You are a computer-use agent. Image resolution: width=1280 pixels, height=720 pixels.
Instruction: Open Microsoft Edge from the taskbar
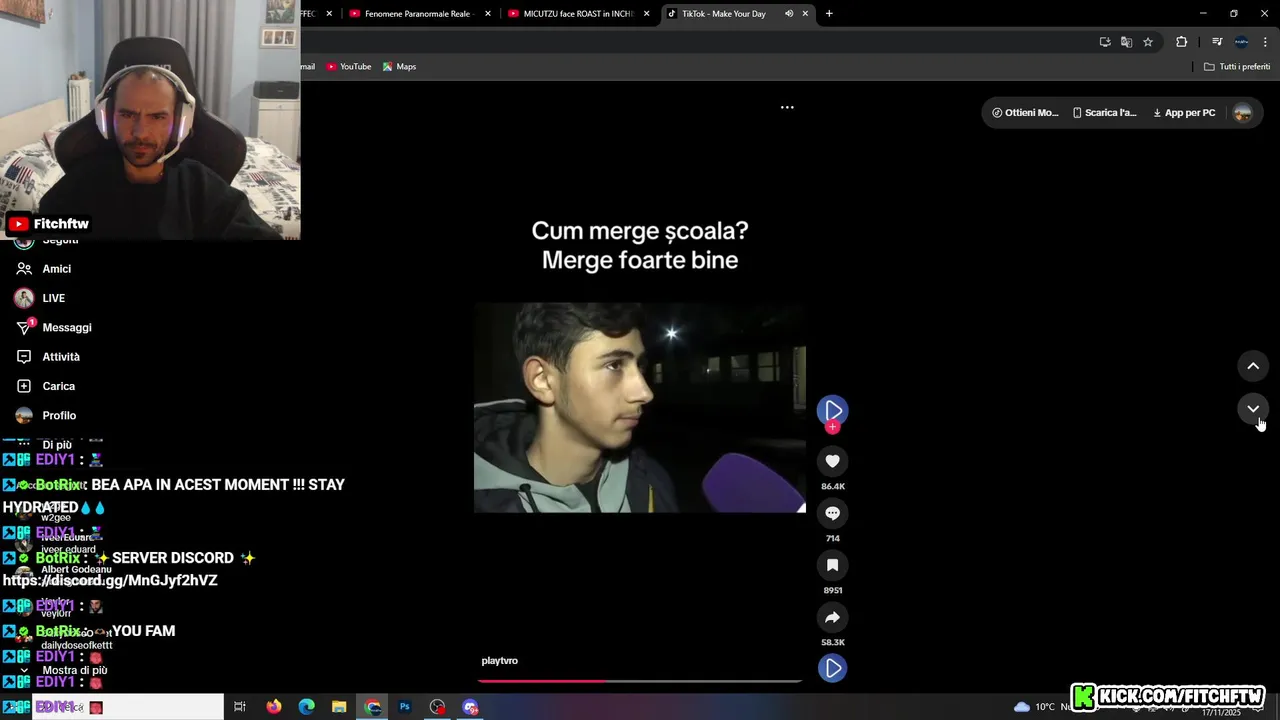pos(306,707)
